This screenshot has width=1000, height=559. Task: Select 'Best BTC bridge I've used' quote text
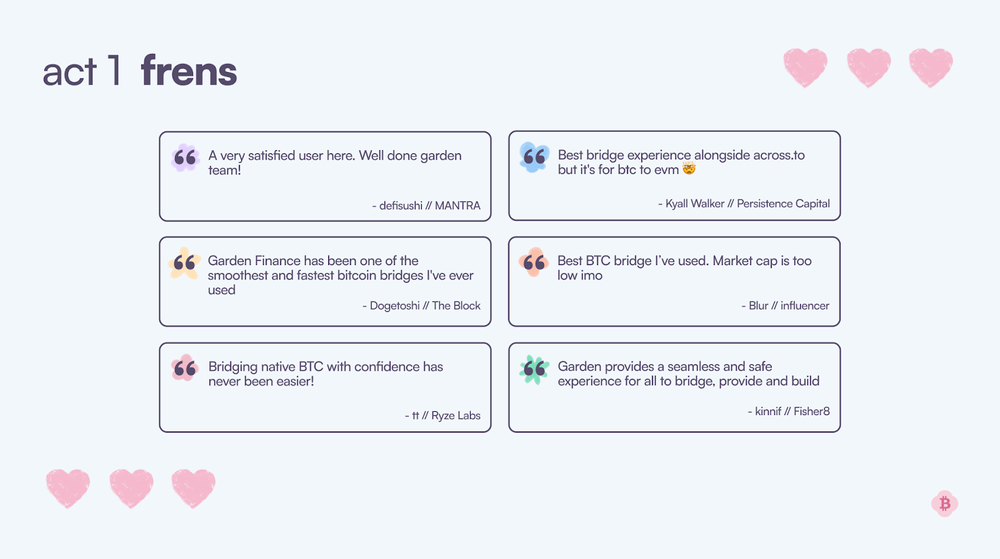[x=684, y=268]
